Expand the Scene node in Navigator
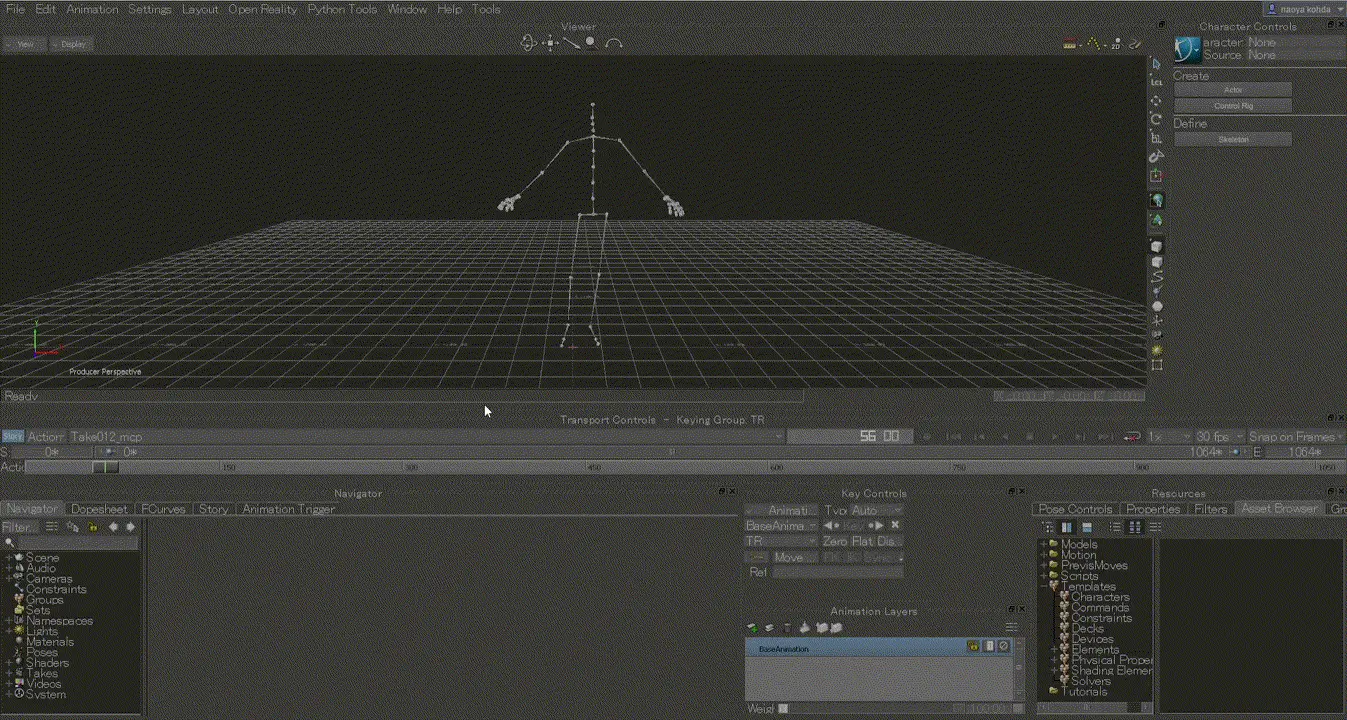The height and width of the screenshot is (720, 1347). tap(9, 558)
